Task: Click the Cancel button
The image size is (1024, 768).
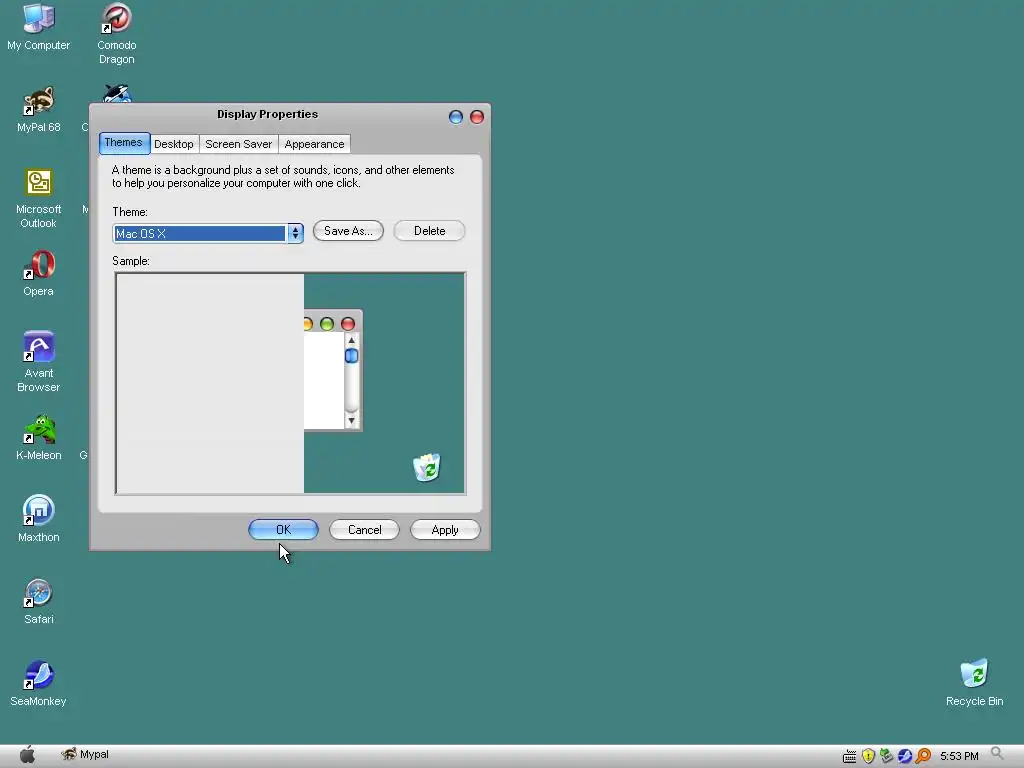Action: tap(364, 530)
